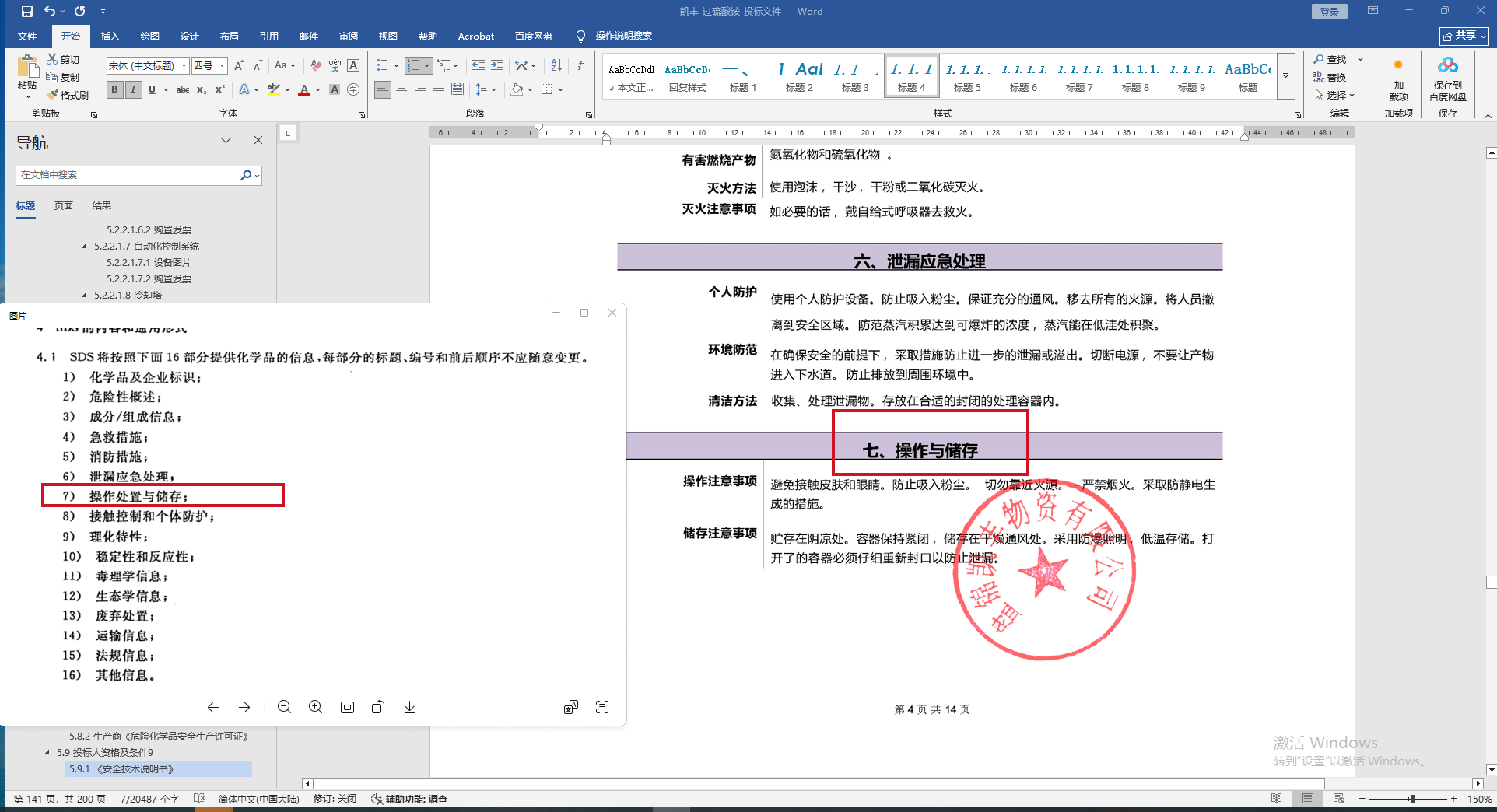Click the sort A-Z icon
Screen dimensions: 1497x812
556,66
